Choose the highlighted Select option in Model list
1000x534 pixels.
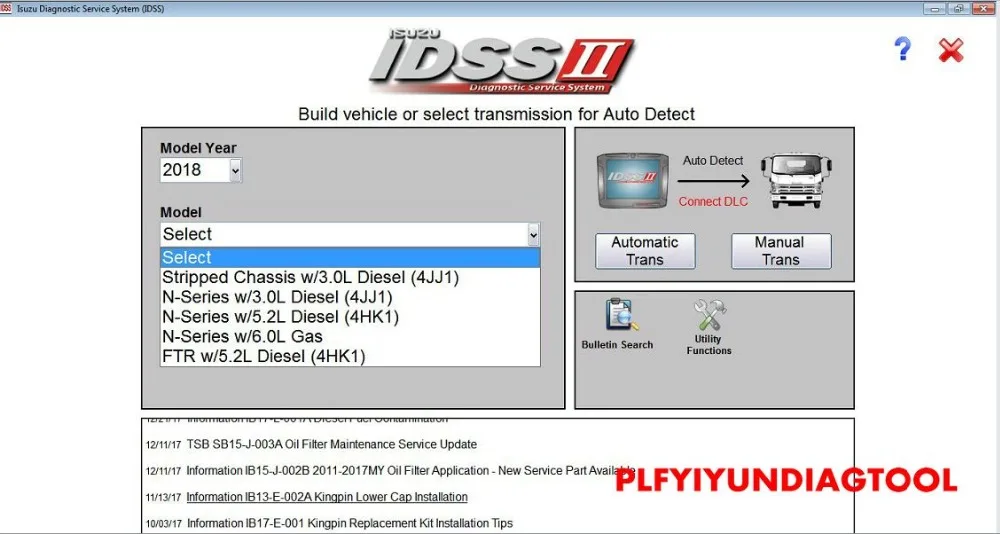(x=350, y=257)
